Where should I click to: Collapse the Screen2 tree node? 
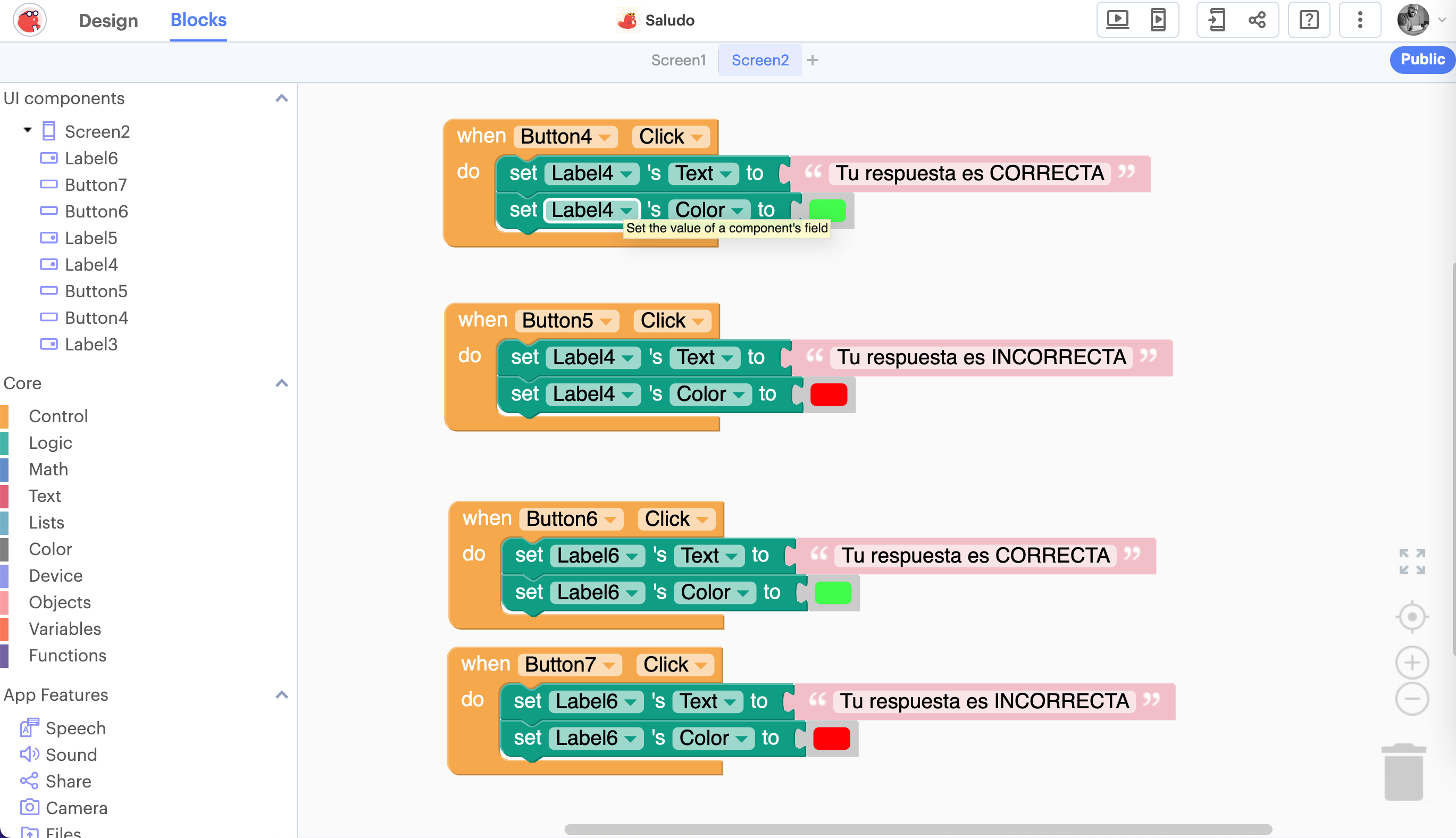tap(28, 130)
